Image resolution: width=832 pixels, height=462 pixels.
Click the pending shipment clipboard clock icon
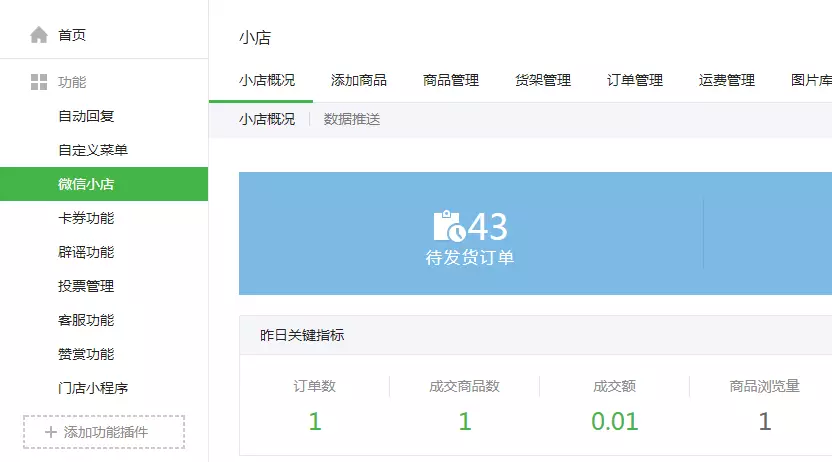tap(449, 226)
